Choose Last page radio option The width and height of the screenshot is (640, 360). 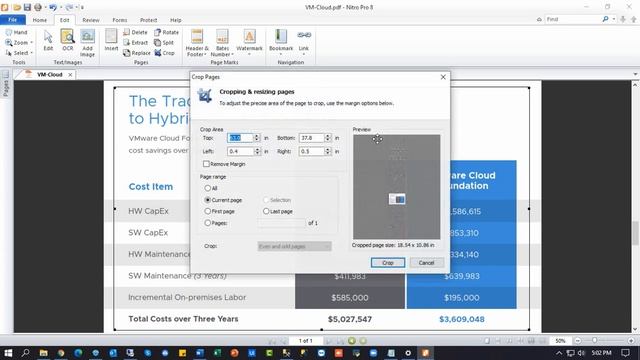[266, 211]
